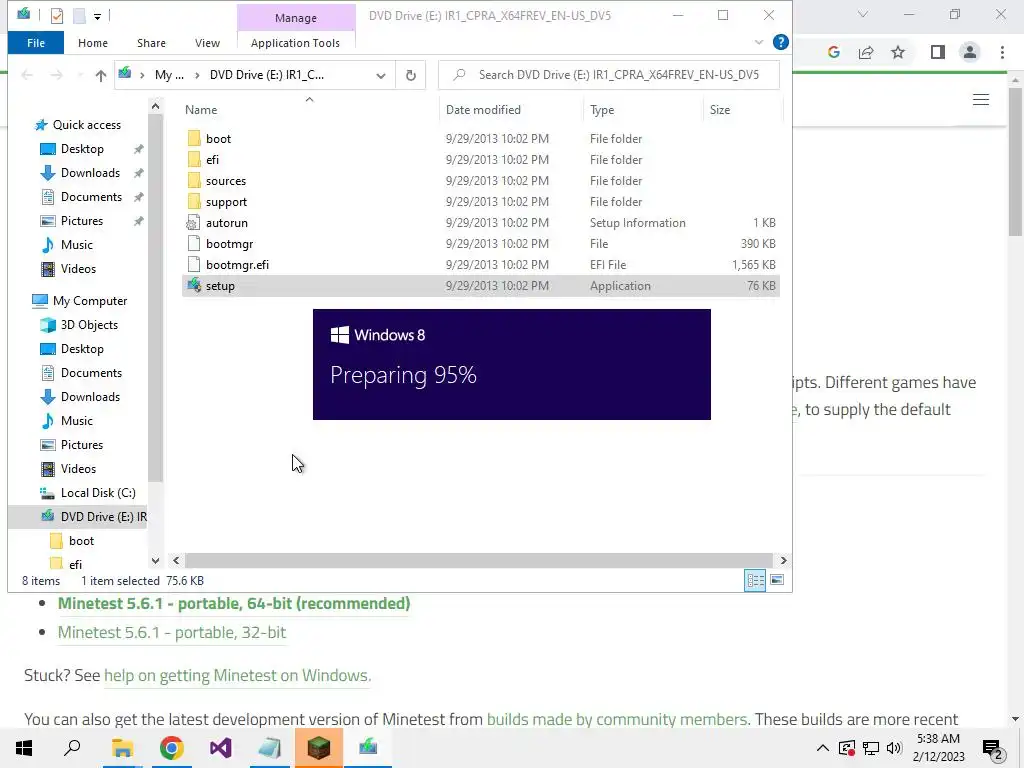Switch to the Share ribbon tab
This screenshot has height=768, width=1024.
coord(151,43)
